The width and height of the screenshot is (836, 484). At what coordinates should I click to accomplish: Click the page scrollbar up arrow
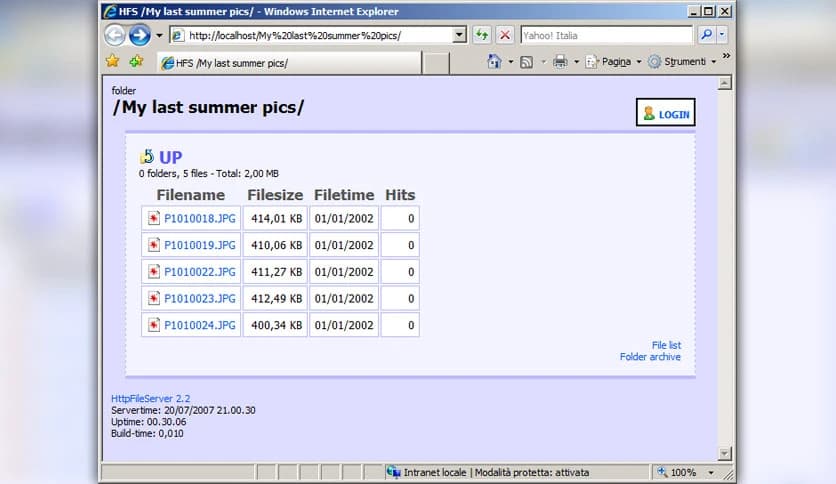click(724, 83)
